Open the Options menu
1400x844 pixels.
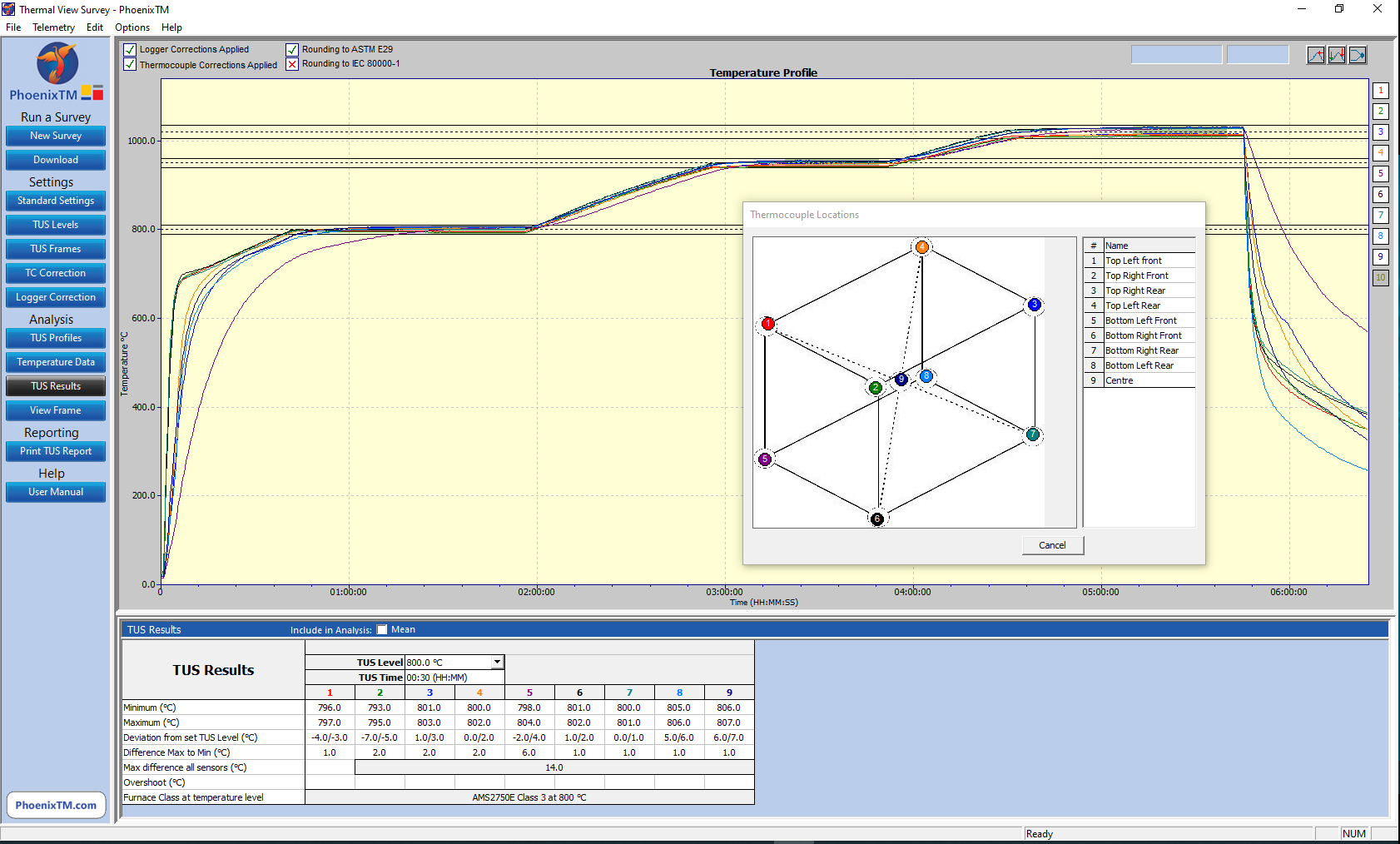click(132, 27)
